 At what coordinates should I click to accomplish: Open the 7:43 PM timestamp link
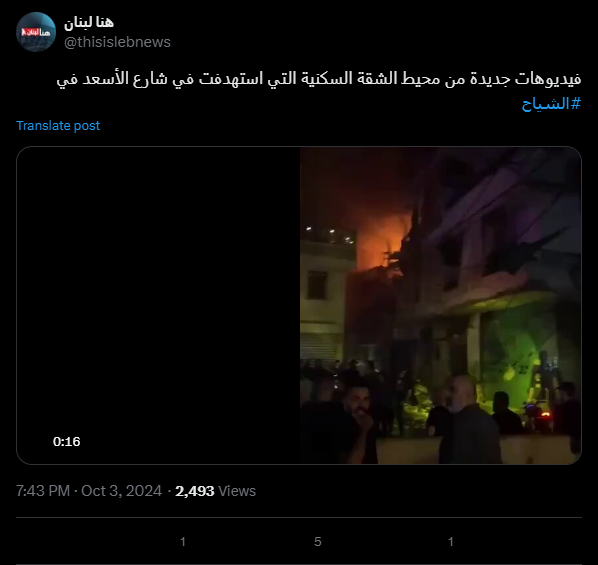click(43, 491)
